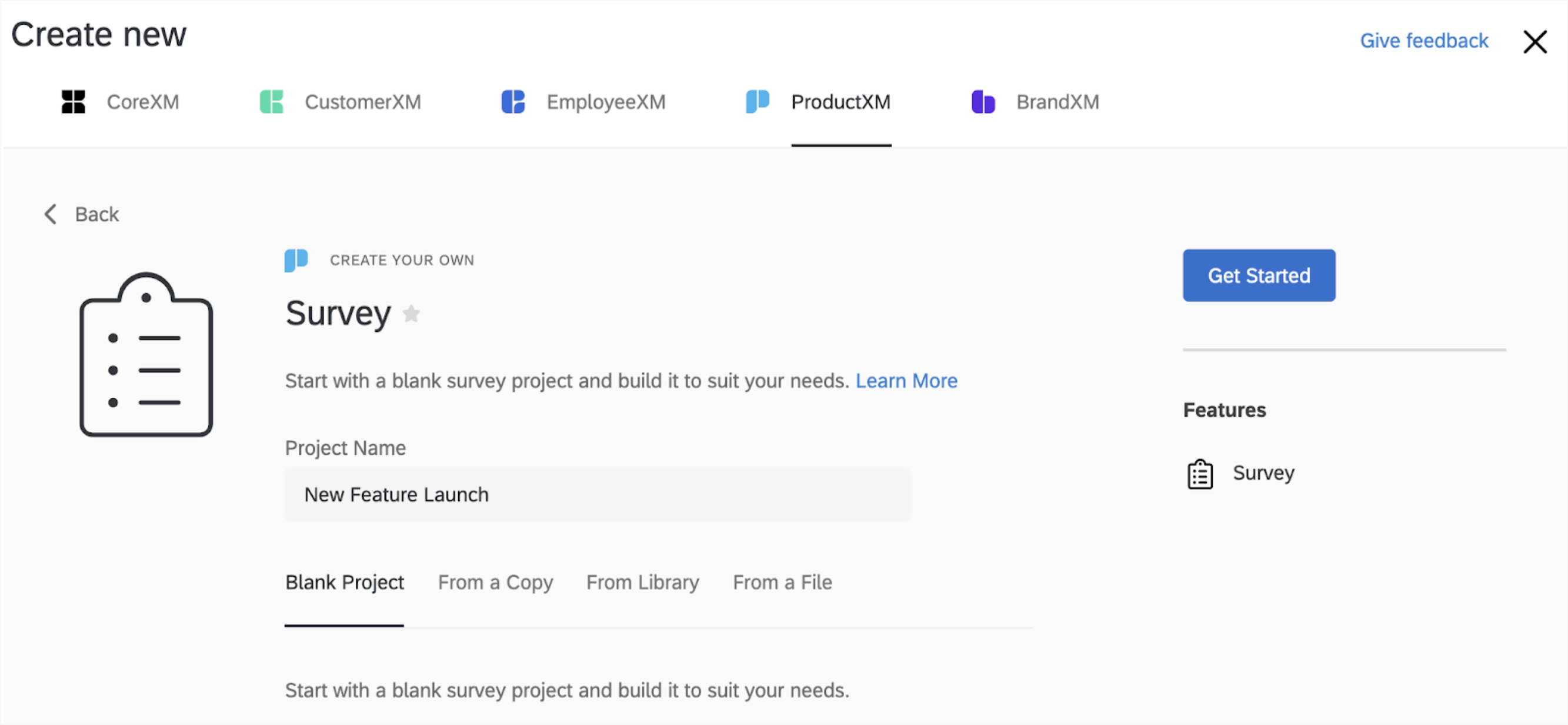
Task: Open the Give feedback link
Action: (1424, 41)
